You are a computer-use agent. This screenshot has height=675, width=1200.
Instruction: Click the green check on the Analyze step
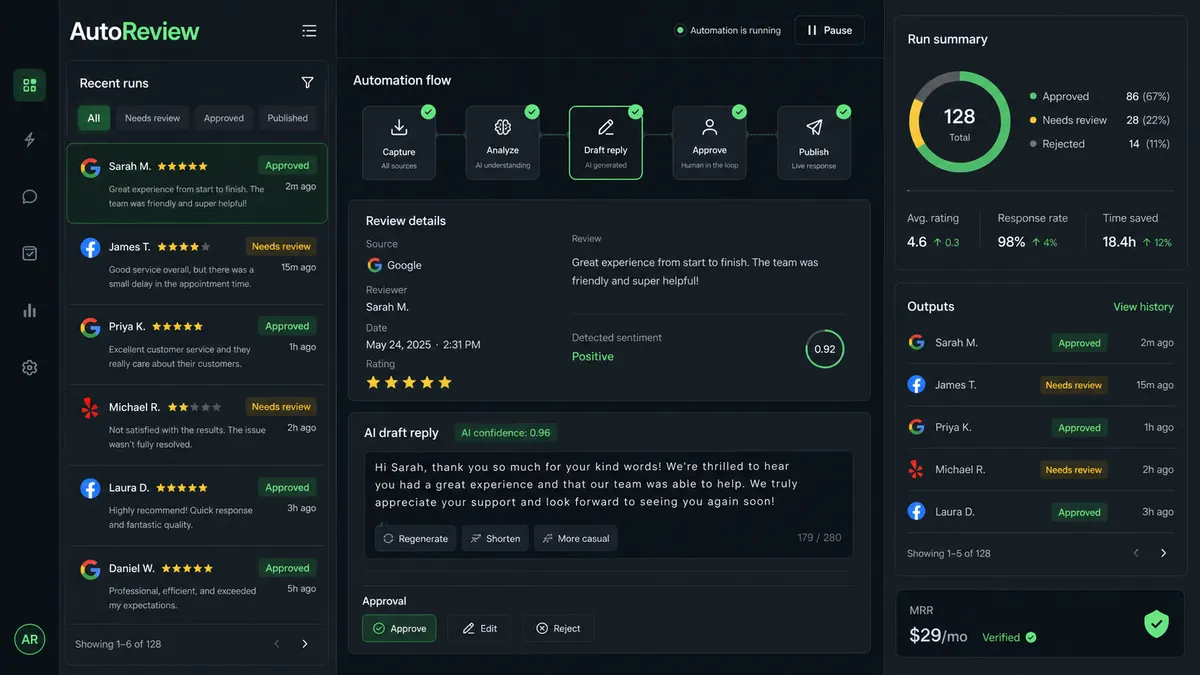click(x=532, y=112)
